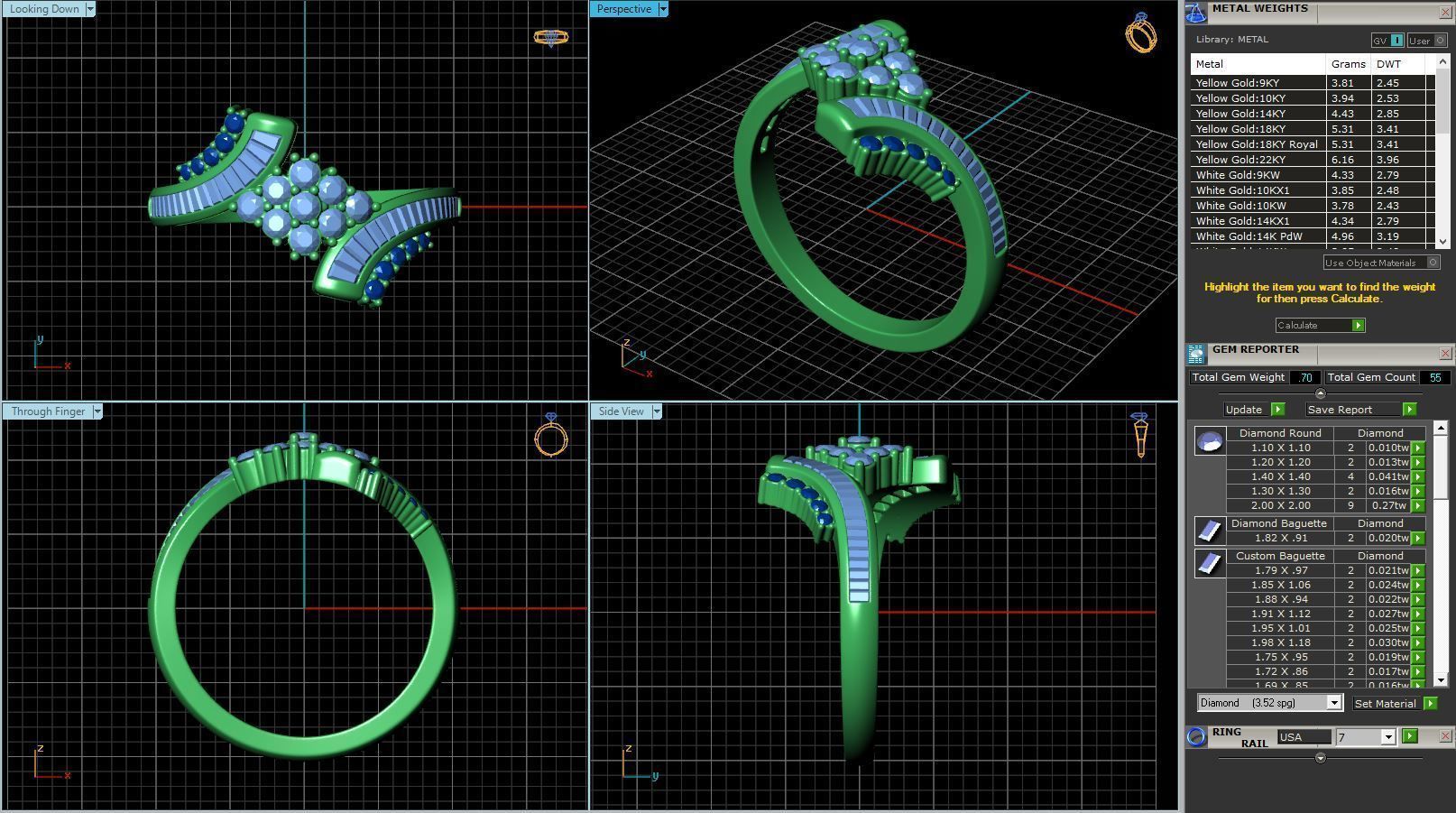Screen dimensions: 1456x813
Task: Click green arrow for 1.98 X 1.18 baguette
Action: pos(1418,642)
